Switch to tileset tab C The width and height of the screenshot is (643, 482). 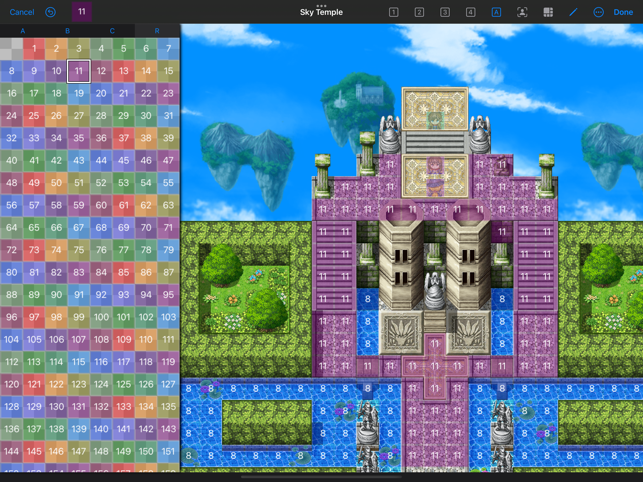[x=112, y=31]
